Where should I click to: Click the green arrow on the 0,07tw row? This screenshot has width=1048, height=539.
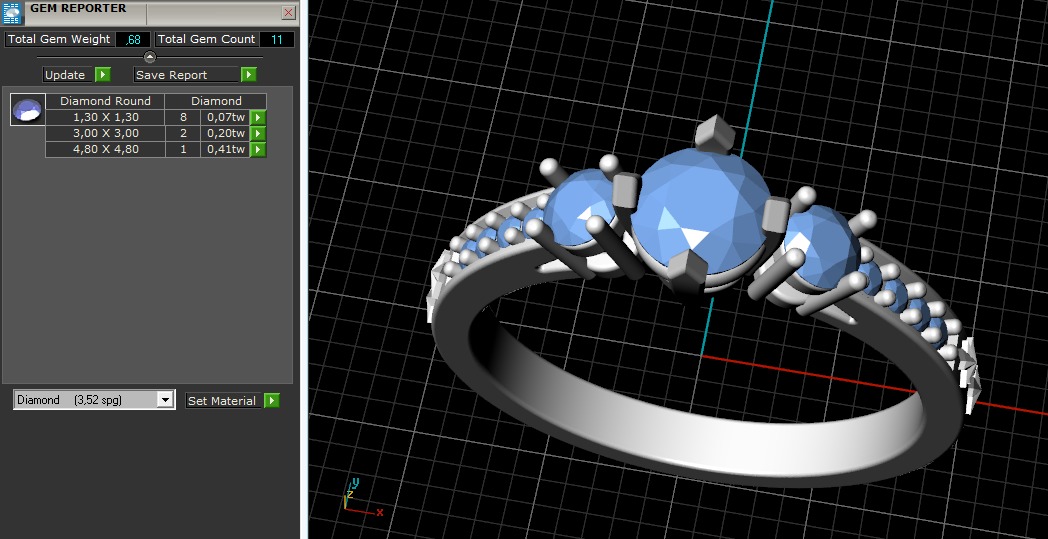[x=258, y=118]
